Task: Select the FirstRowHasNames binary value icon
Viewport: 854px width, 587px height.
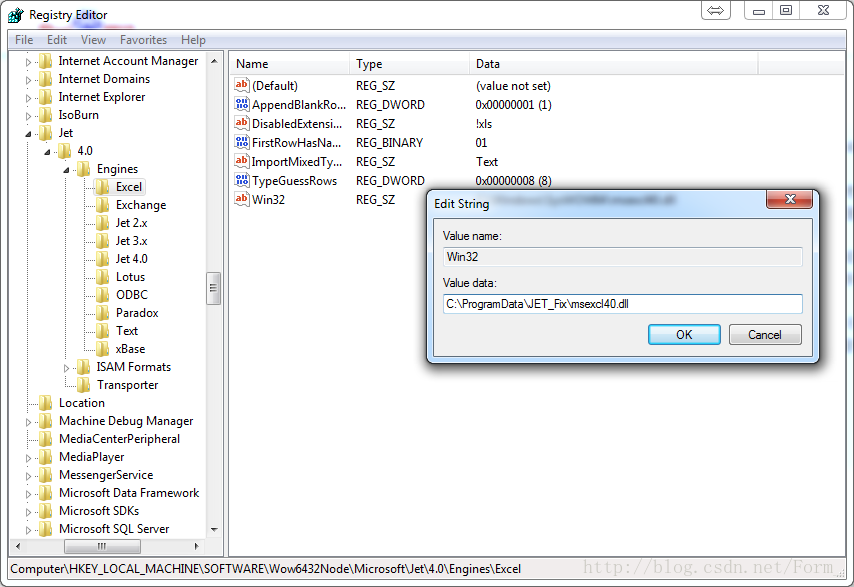Action: click(241, 142)
